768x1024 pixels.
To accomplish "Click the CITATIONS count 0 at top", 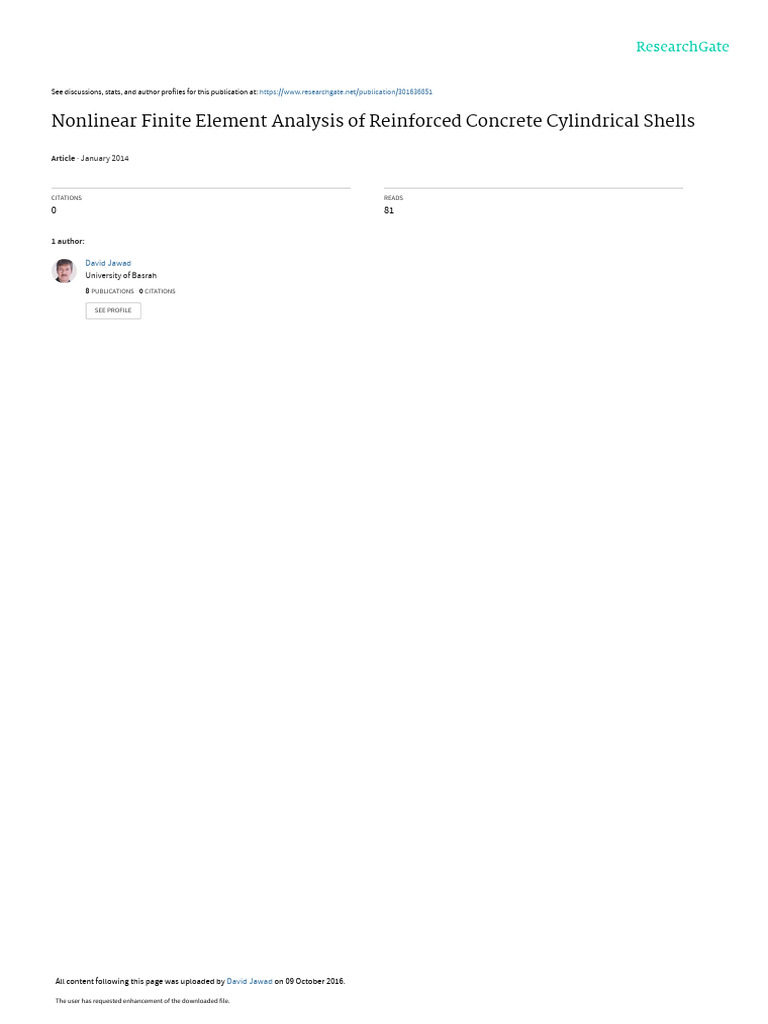I will coord(54,210).
